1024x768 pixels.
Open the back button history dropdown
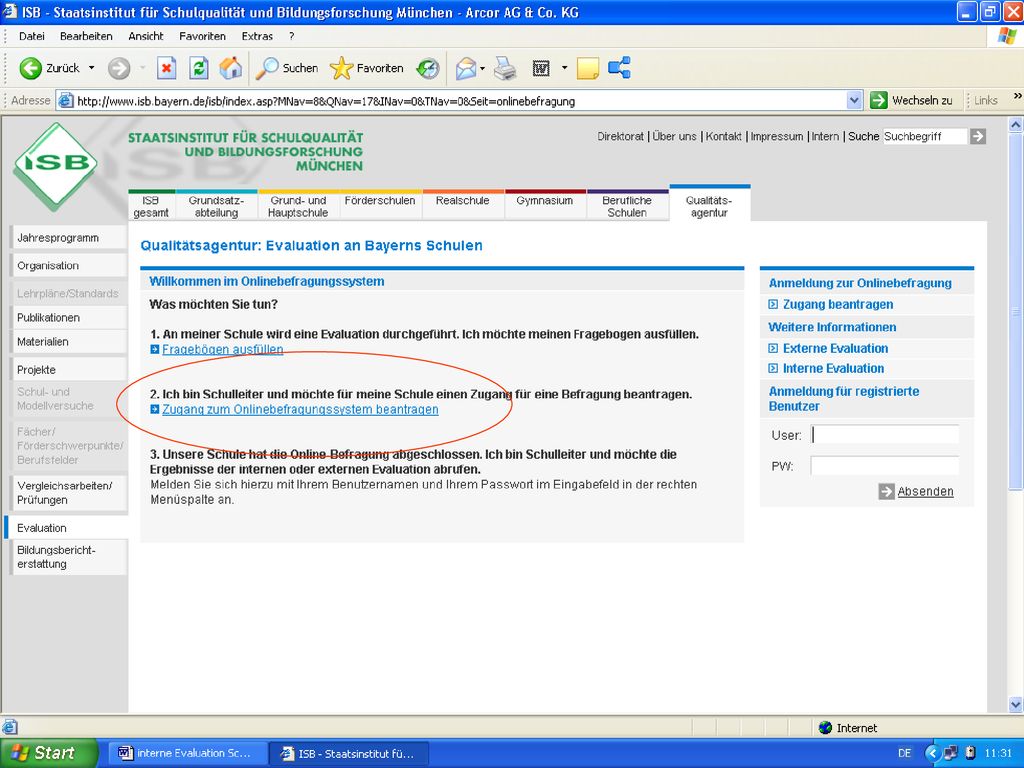[91, 68]
